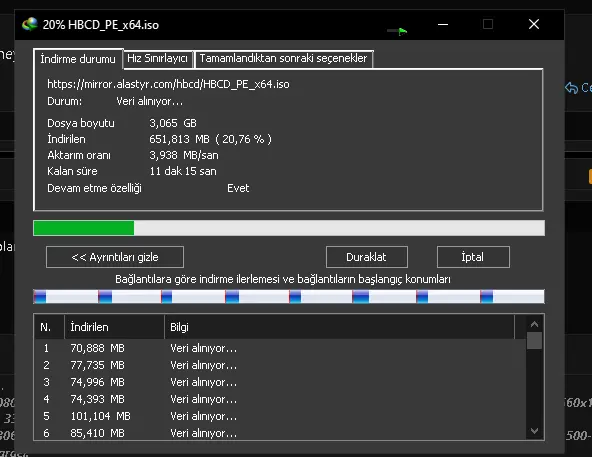Click the IDM globe icon in title bar
592x457 pixels.
pos(30,24)
